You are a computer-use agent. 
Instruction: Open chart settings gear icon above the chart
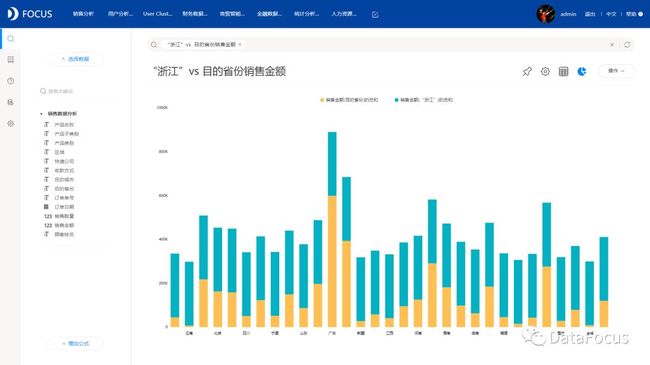click(545, 71)
